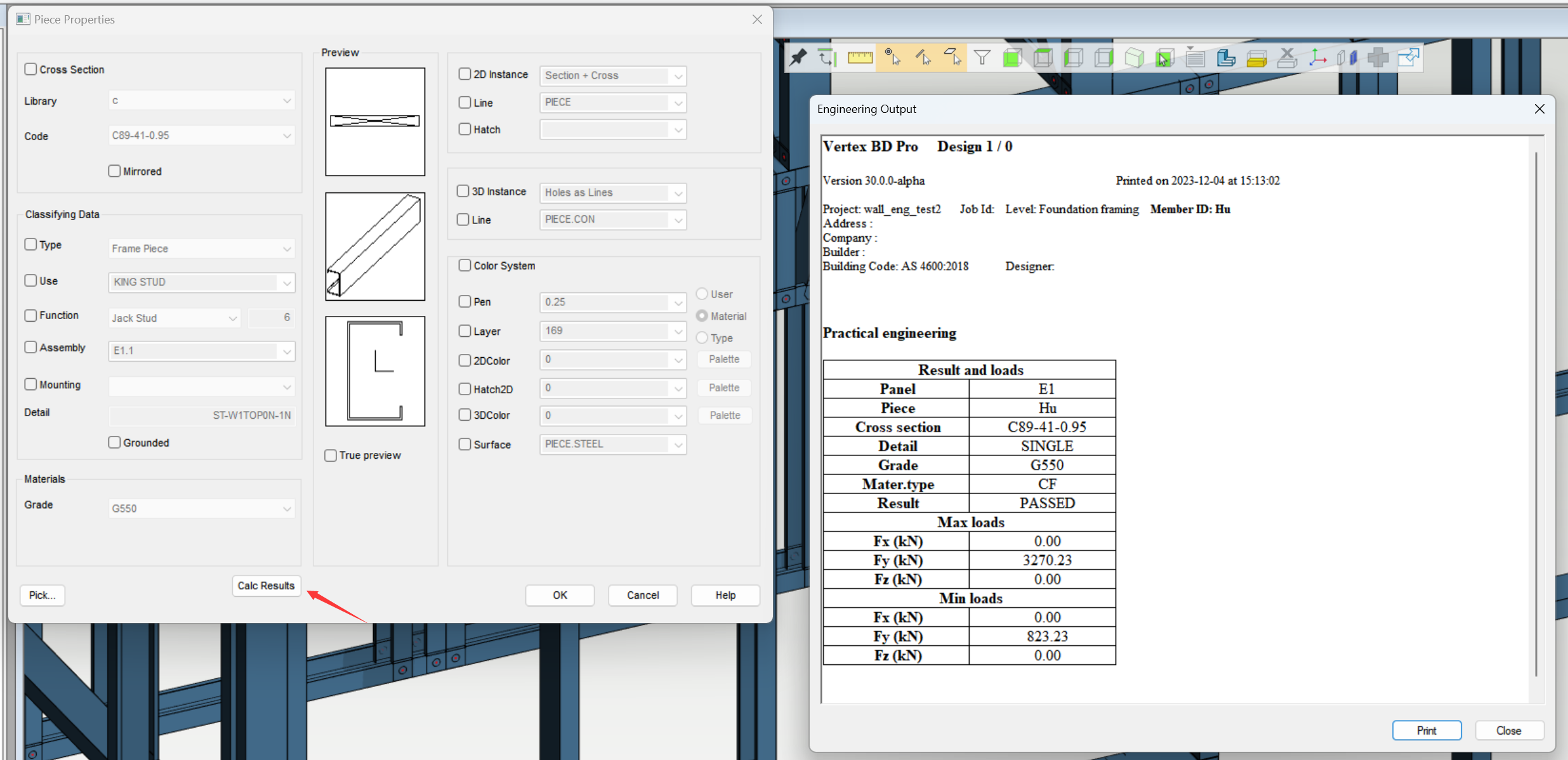The width and height of the screenshot is (1568, 760).
Task: Enable the Mirrored checkbox
Action: [114, 171]
